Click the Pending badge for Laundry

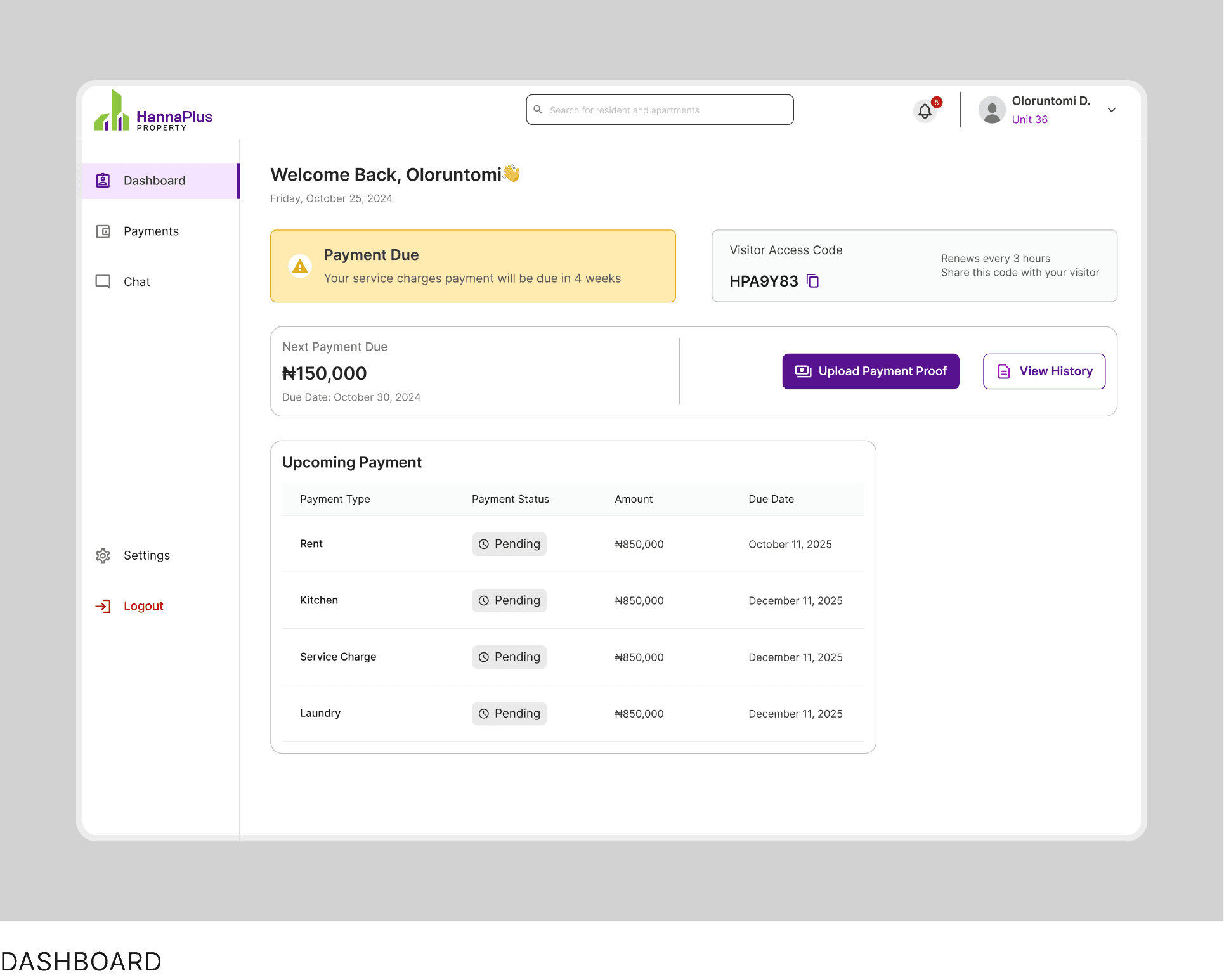509,713
